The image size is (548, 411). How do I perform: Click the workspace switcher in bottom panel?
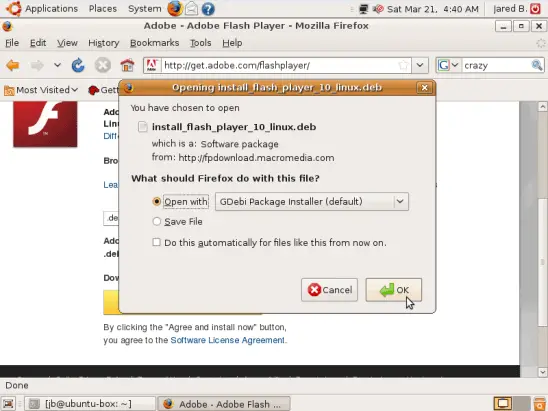point(511,404)
